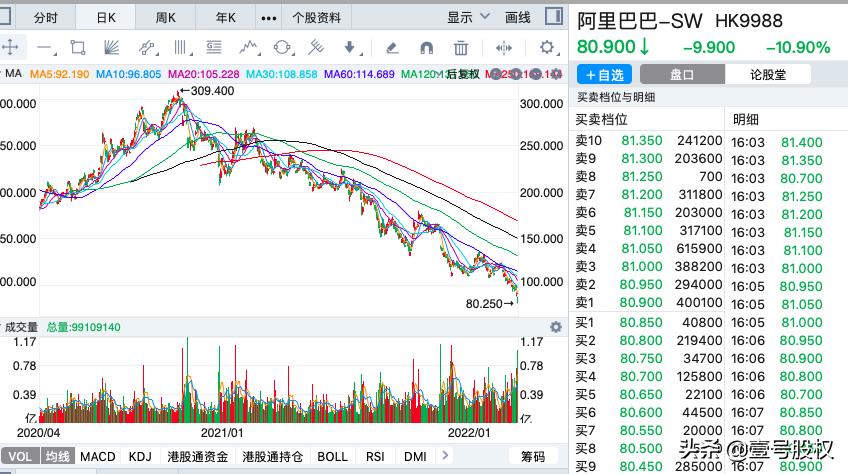Choose the straight line drawing tool
The image size is (848, 474).
[x=44, y=48]
